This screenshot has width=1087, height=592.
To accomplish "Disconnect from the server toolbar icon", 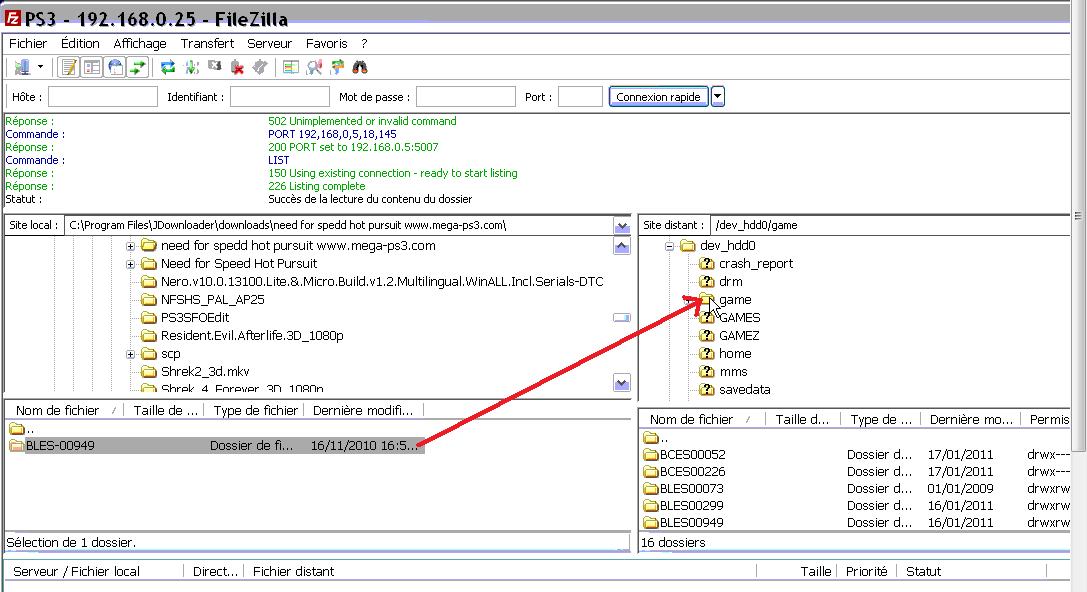I will pyautogui.click(x=237, y=67).
